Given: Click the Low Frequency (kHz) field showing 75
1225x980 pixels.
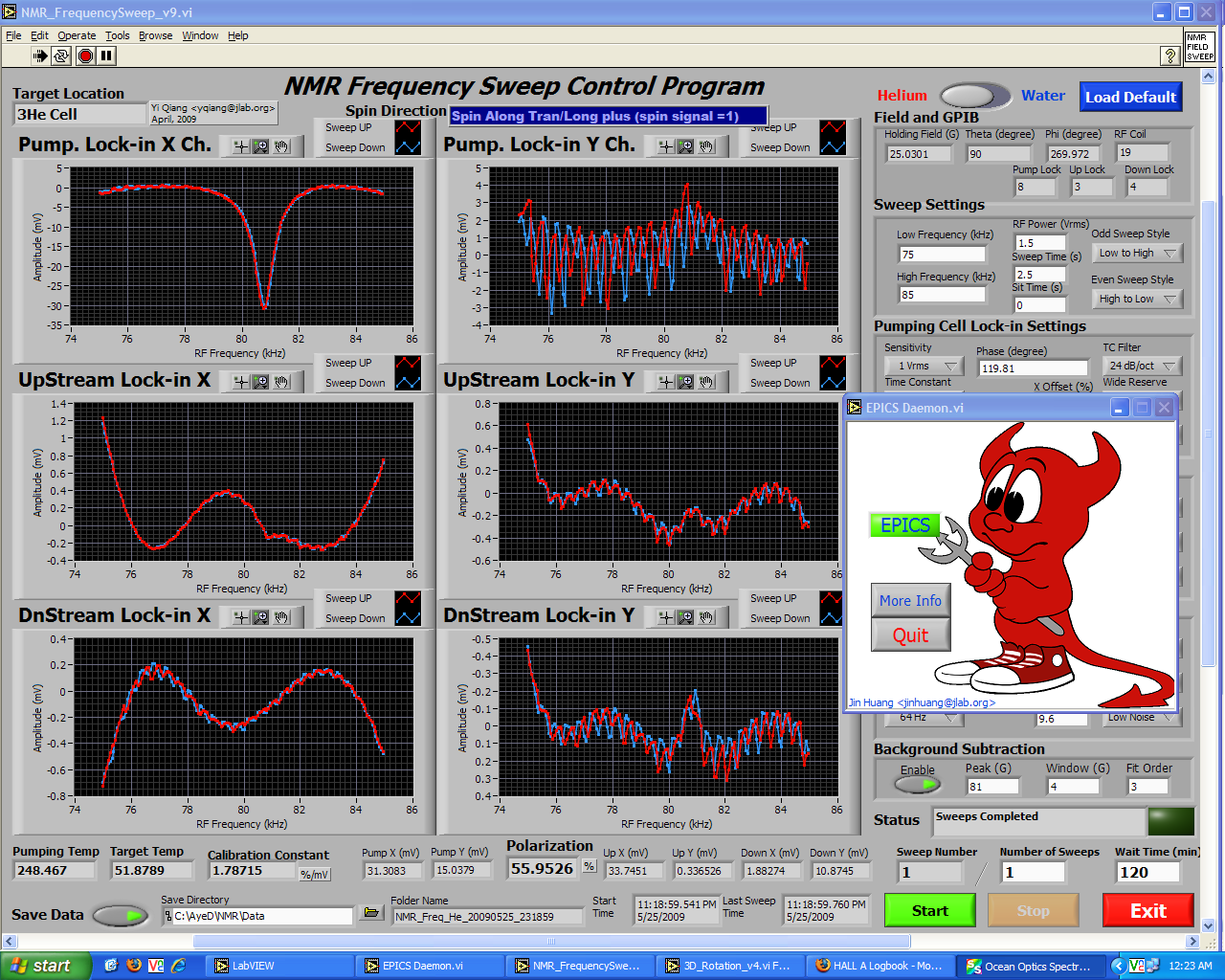Looking at the screenshot, I should (942, 254).
